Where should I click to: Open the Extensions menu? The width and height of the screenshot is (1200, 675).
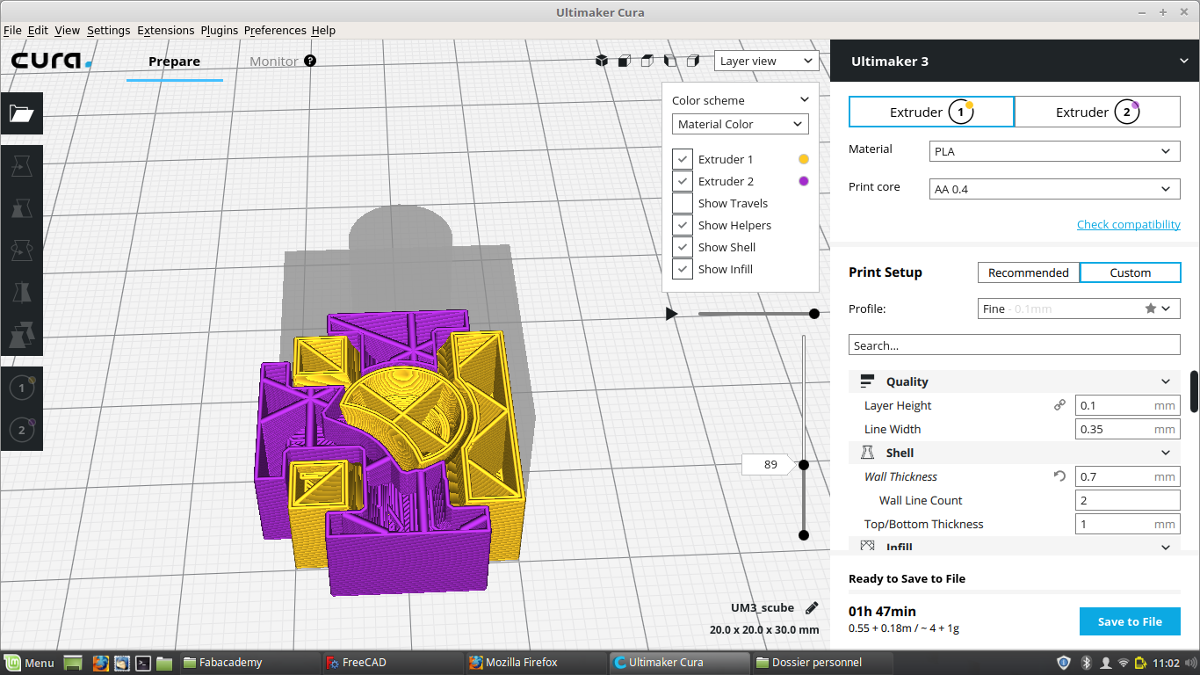[x=166, y=30]
